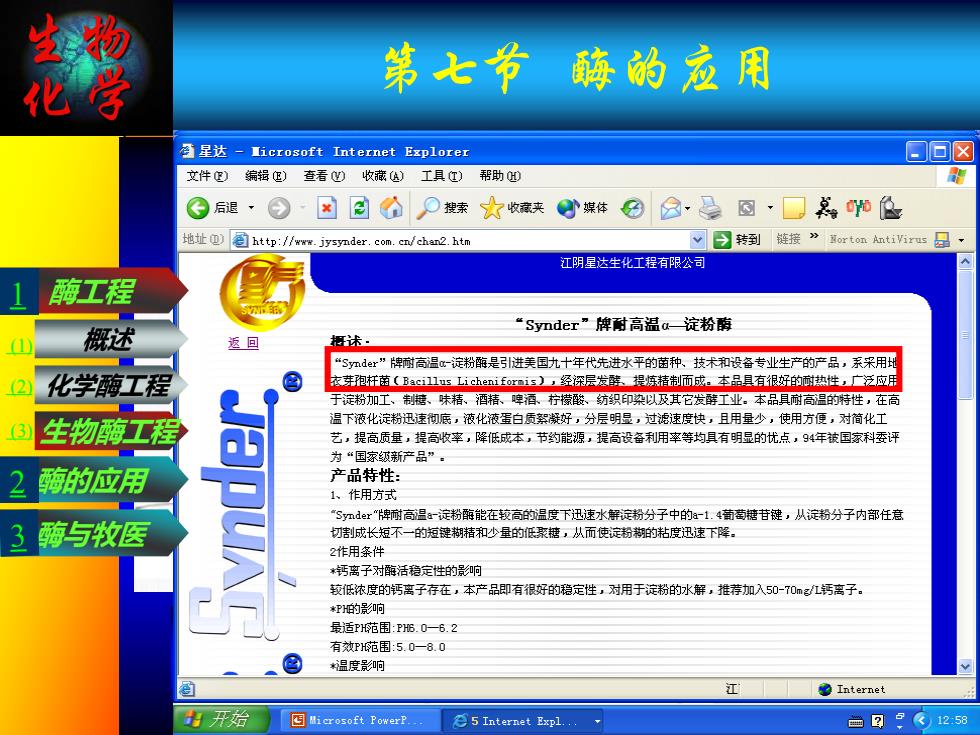Image resolution: width=980 pixels, height=735 pixels.
Task: Click the Mail envelope icon
Action: coord(671,208)
